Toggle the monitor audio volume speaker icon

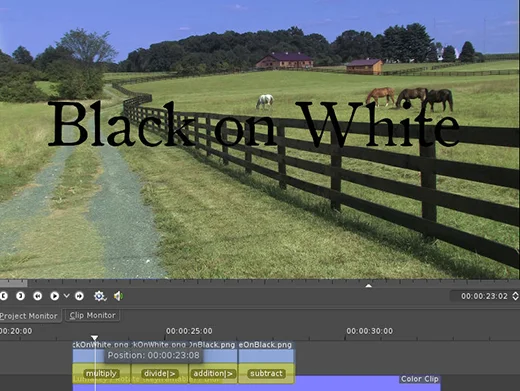pyautogui.click(x=118, y=296)
